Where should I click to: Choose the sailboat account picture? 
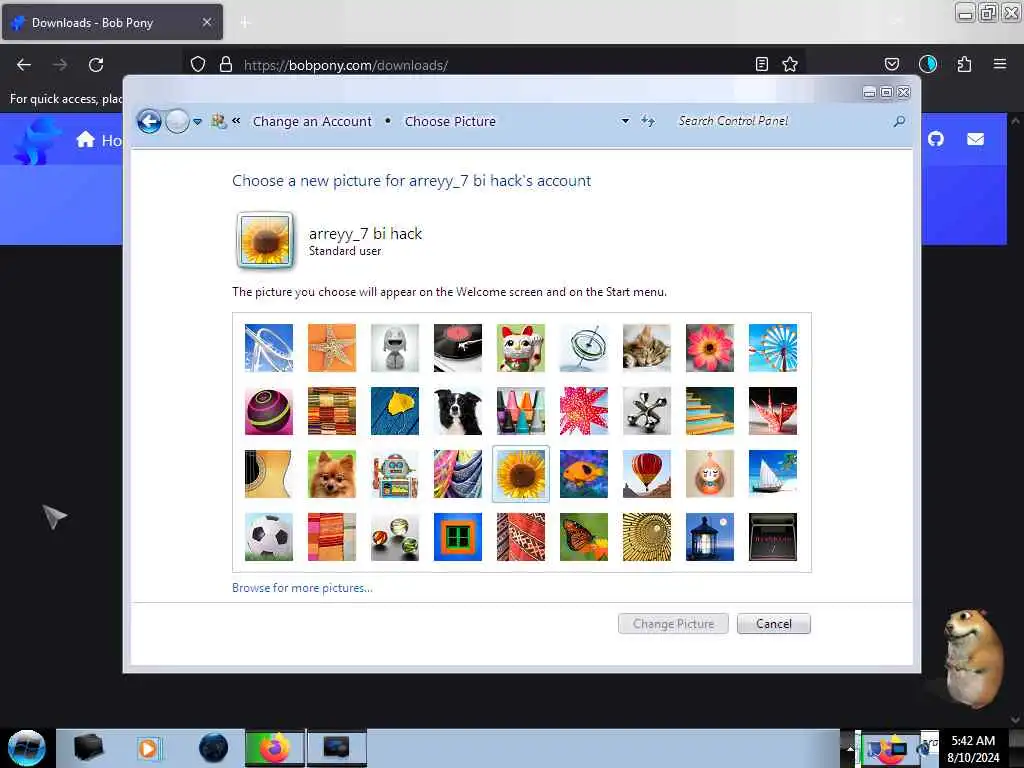[773, 474]
